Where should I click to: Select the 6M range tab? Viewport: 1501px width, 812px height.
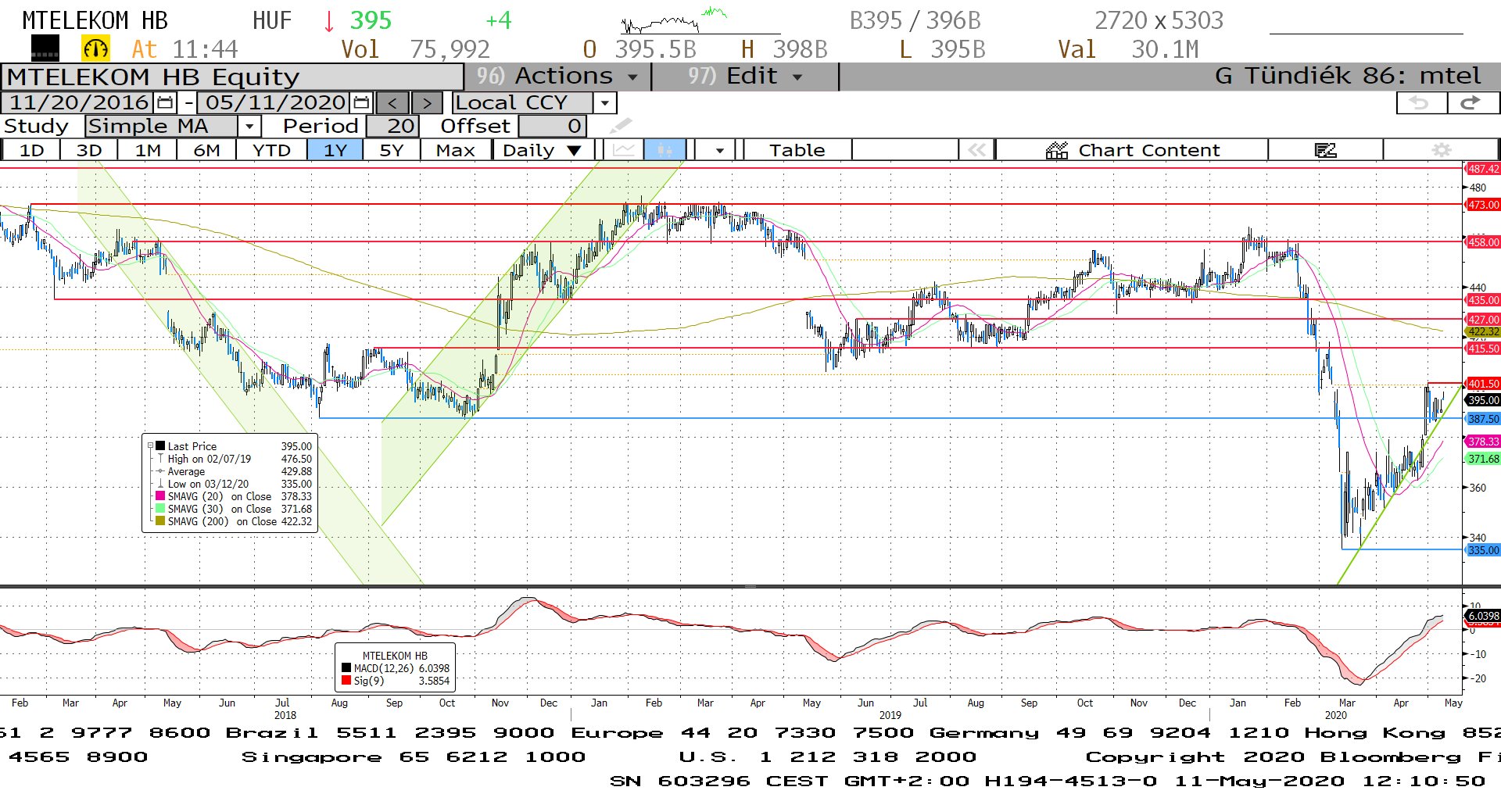tap(206, 149)
